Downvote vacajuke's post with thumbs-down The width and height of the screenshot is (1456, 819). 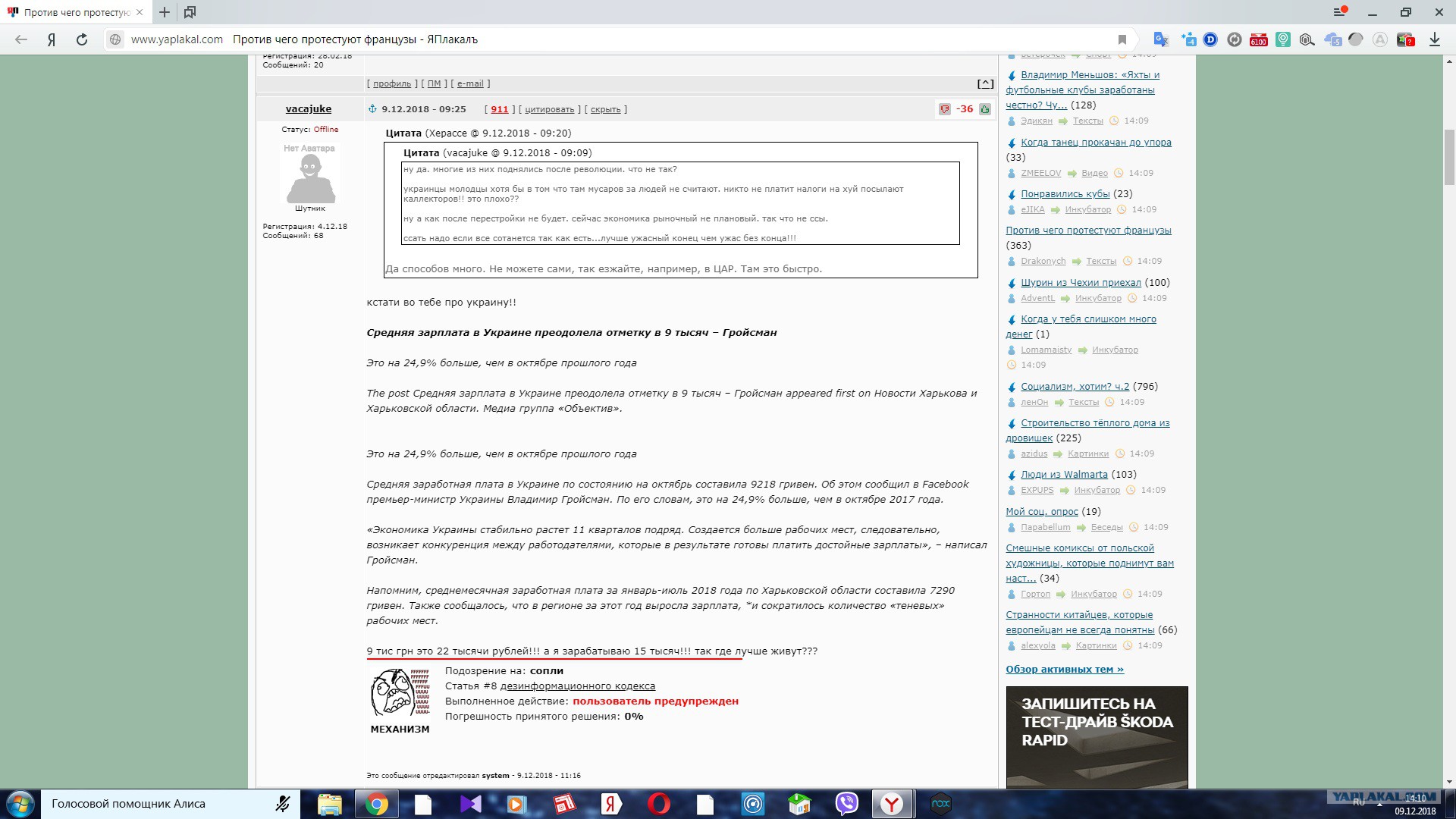click(x=945, y=109)
